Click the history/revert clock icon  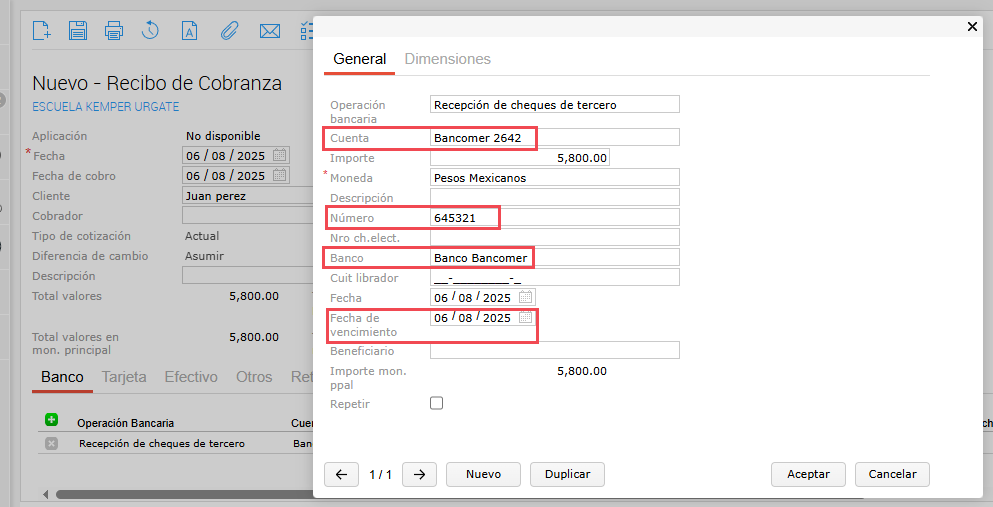click(150, 30)
